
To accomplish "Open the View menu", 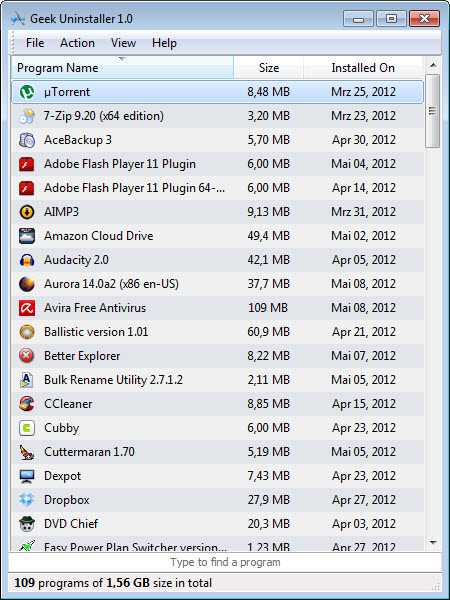I will coord(123,43).
